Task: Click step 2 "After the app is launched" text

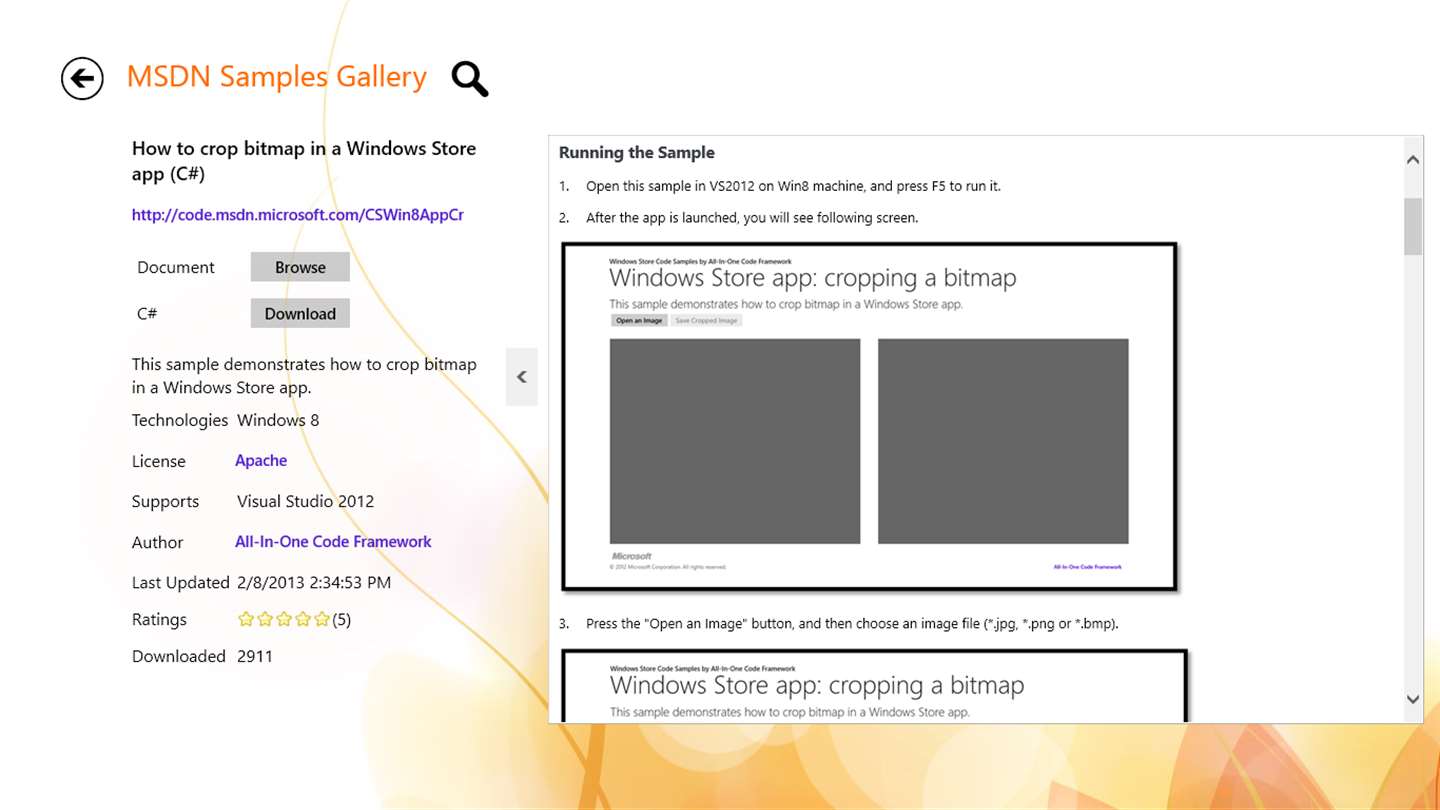Action: (752, 218)
